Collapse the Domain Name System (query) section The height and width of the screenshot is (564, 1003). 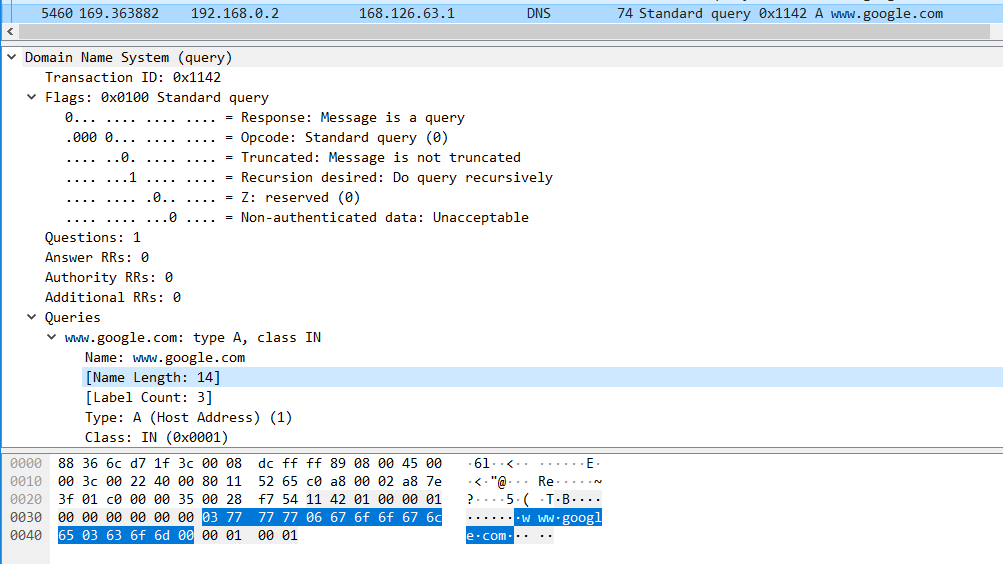point(12,58)
